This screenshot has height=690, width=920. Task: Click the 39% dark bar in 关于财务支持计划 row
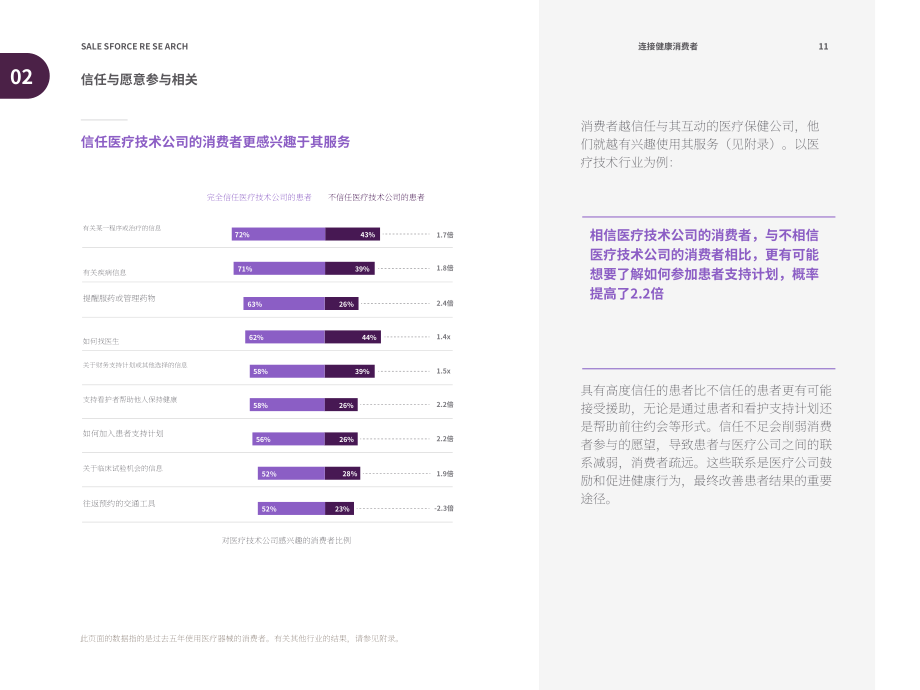(350, 371)
